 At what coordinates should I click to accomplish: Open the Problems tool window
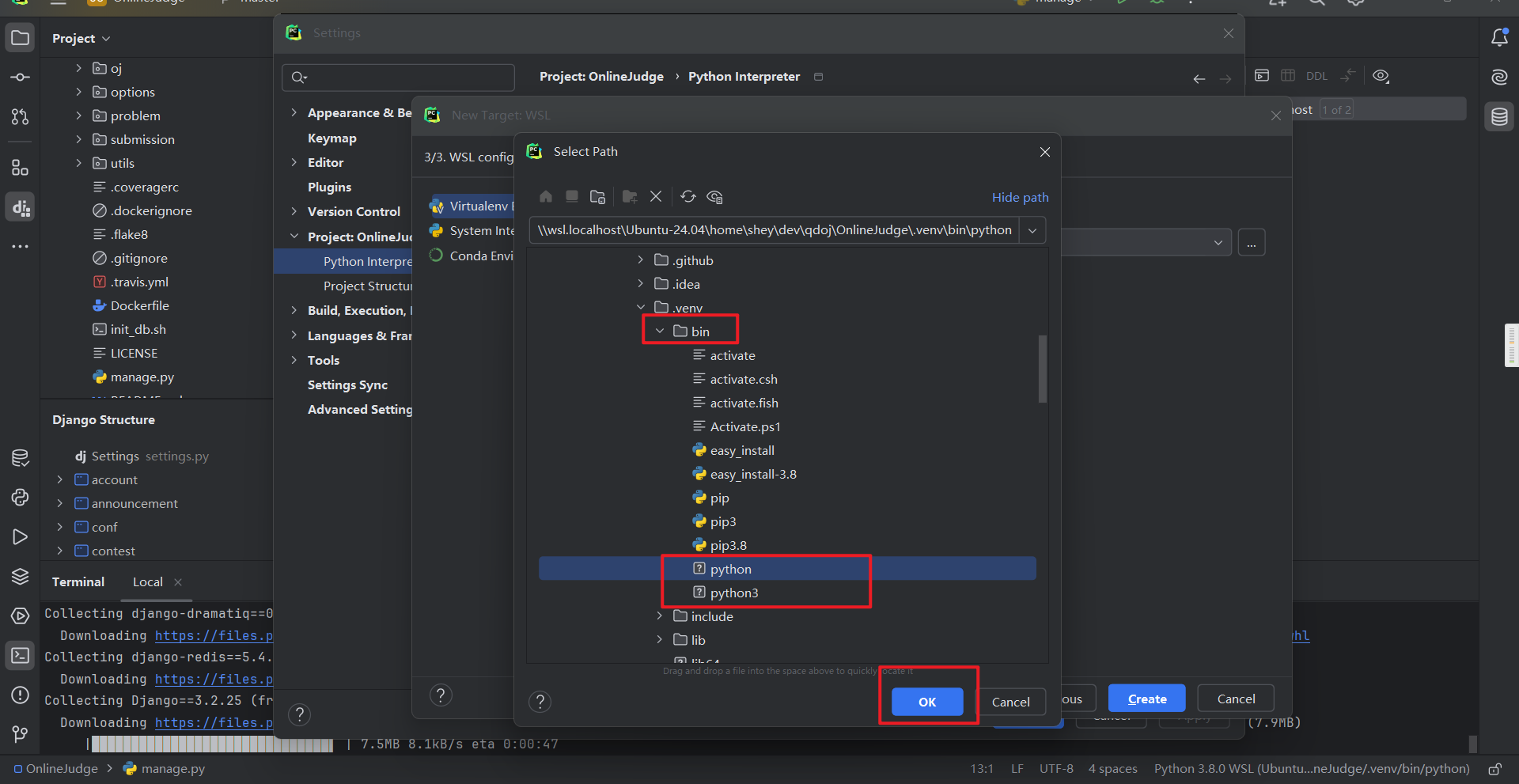[x=21, y=695]
